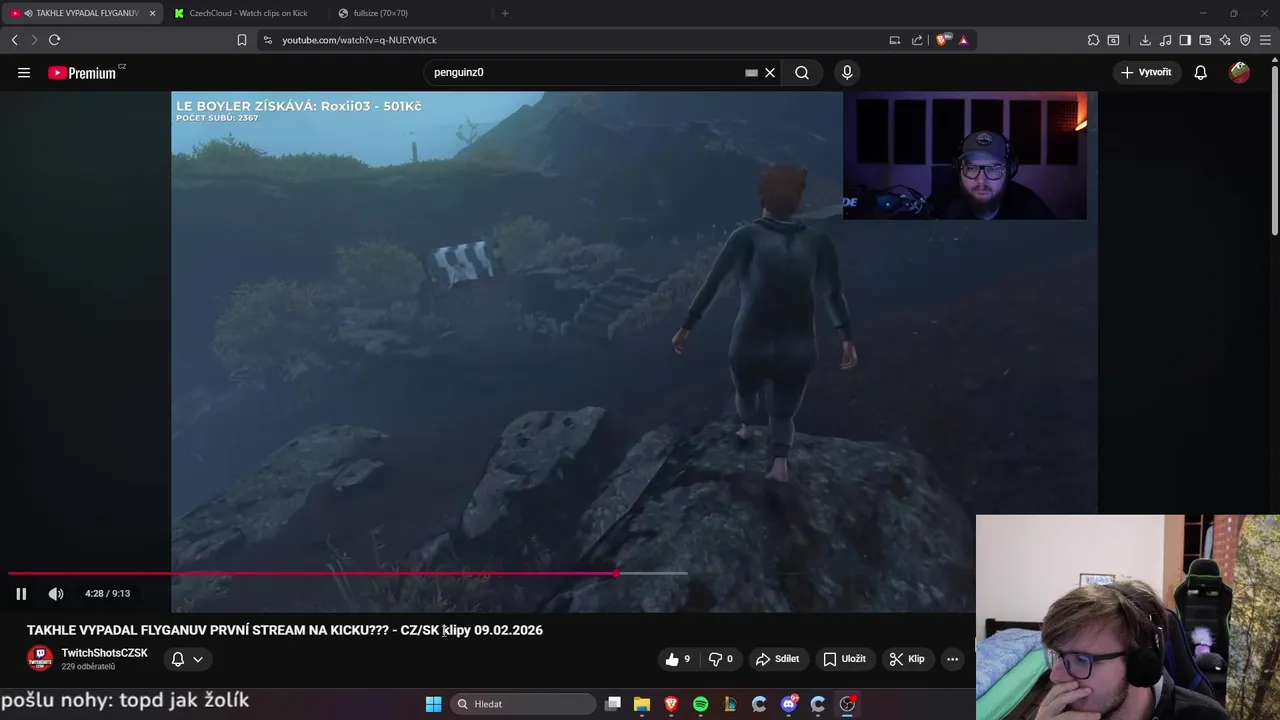Viewport: 1280px width, 720px height.
Task: Click the Hledat taskbar search box
Action: [524, 704]
